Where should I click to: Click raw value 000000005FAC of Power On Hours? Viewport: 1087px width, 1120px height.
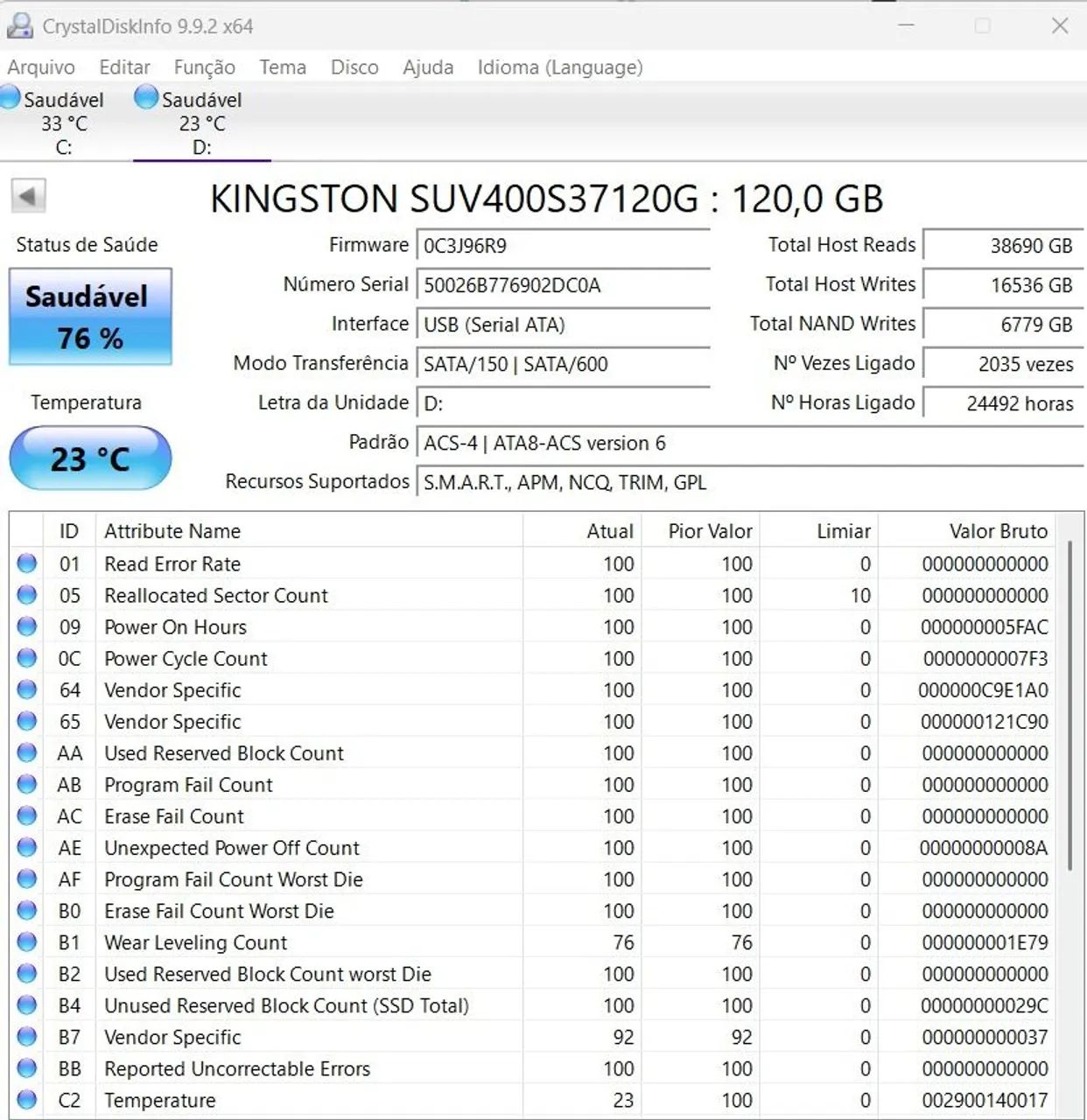point(985,627)
